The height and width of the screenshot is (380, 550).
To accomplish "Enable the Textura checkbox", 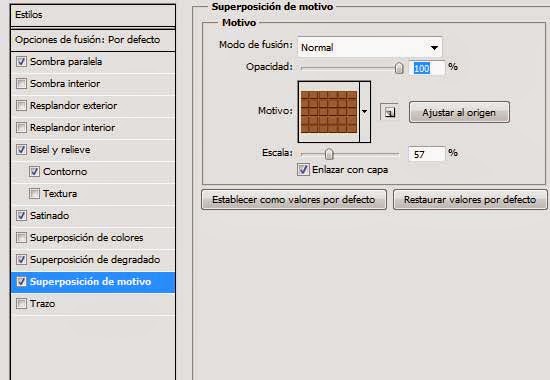I will coord(34,193).
